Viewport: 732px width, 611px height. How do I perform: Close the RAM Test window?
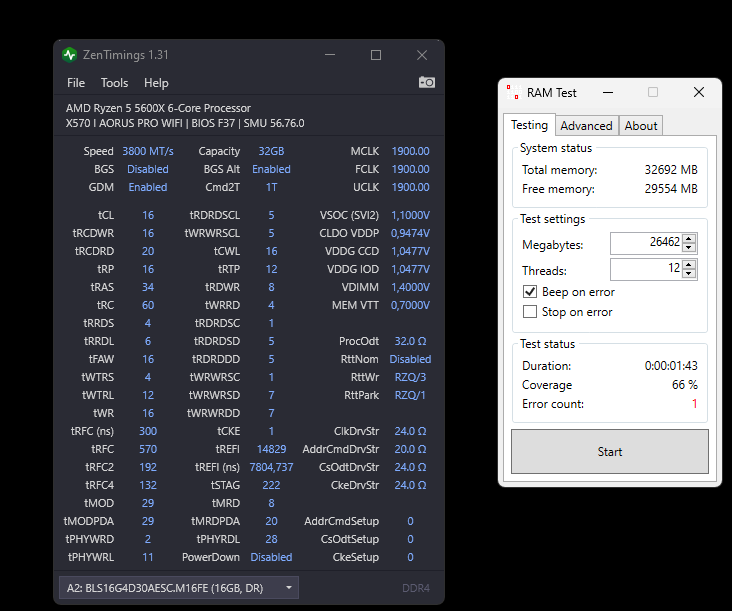(699, 92)
